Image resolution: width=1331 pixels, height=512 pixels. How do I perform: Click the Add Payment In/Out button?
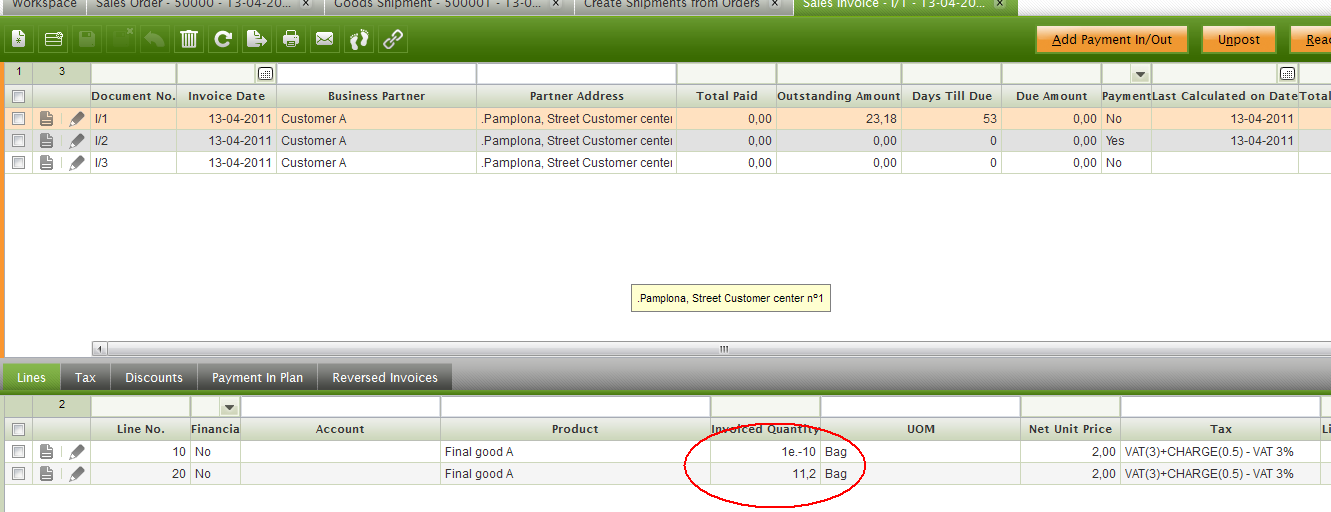[1111, 40]
